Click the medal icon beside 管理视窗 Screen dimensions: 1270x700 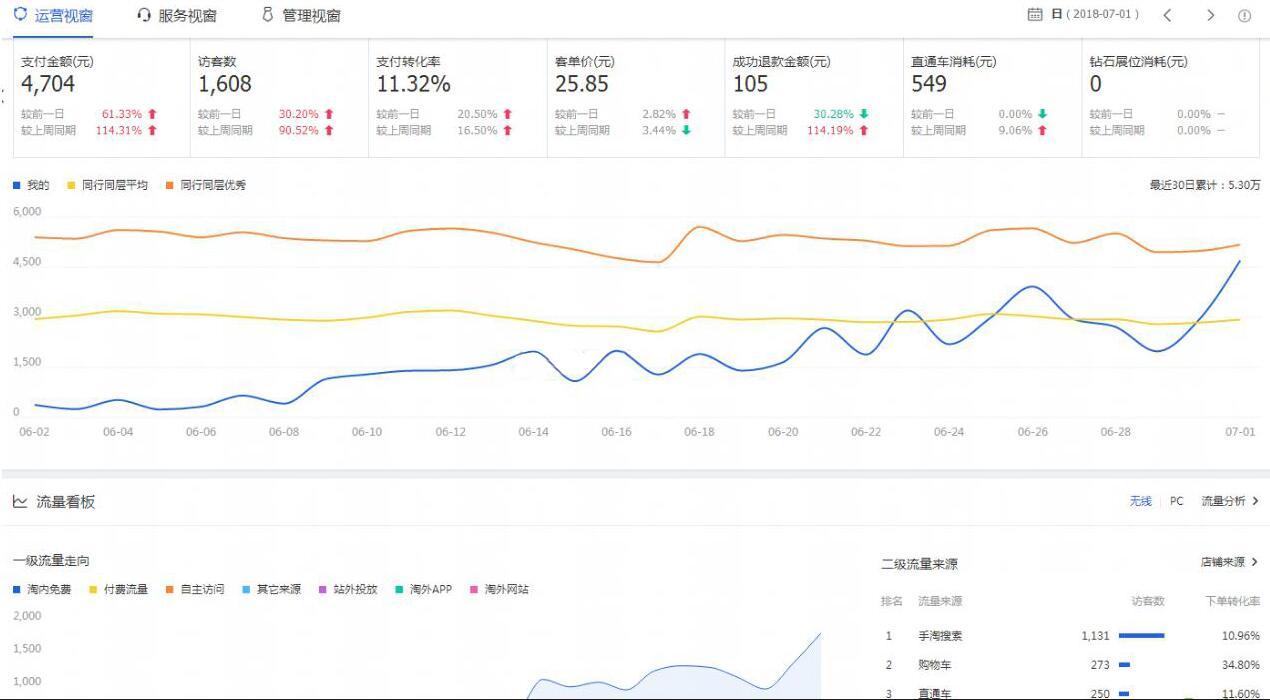267,15
